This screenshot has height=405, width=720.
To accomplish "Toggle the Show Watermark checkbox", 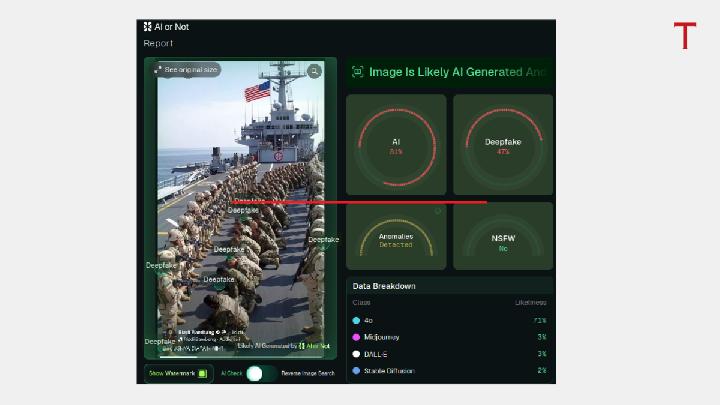I will (201, 373).
